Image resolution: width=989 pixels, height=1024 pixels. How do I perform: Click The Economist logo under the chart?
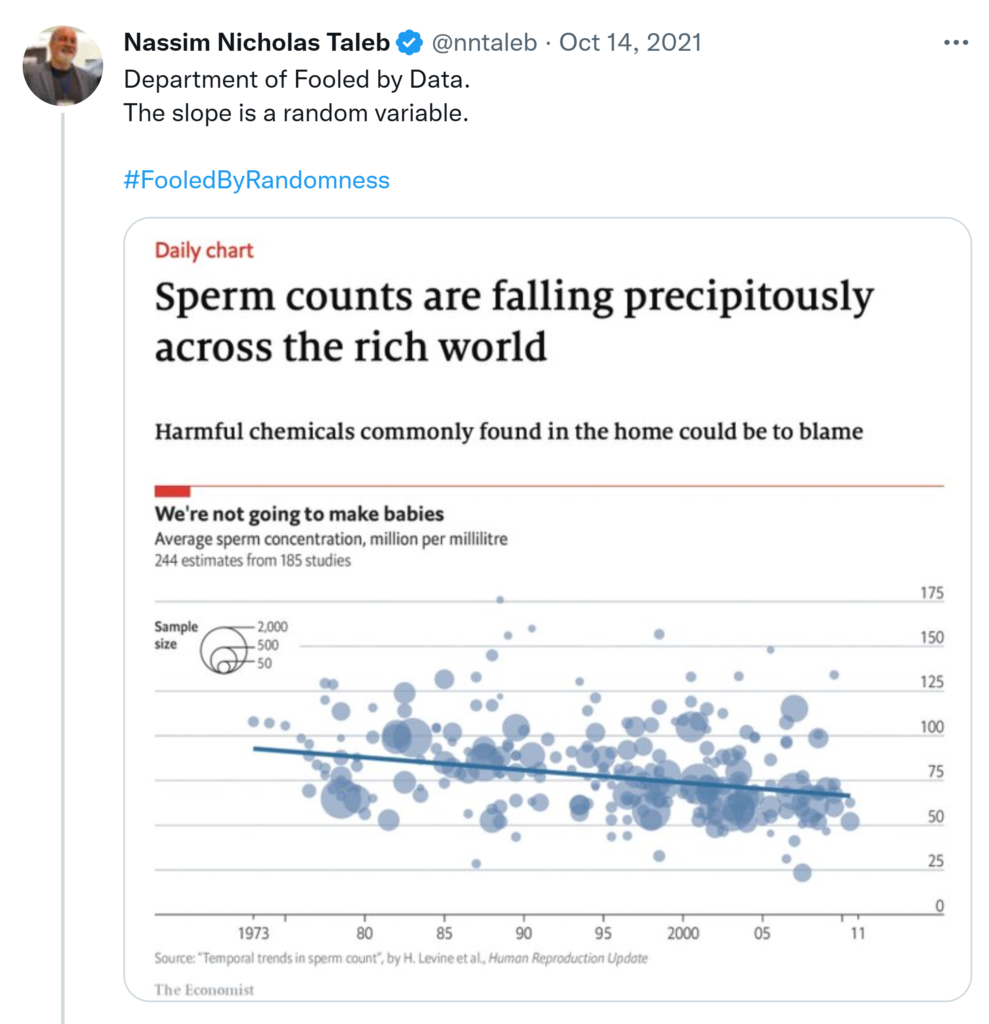(x=204, y=989)
